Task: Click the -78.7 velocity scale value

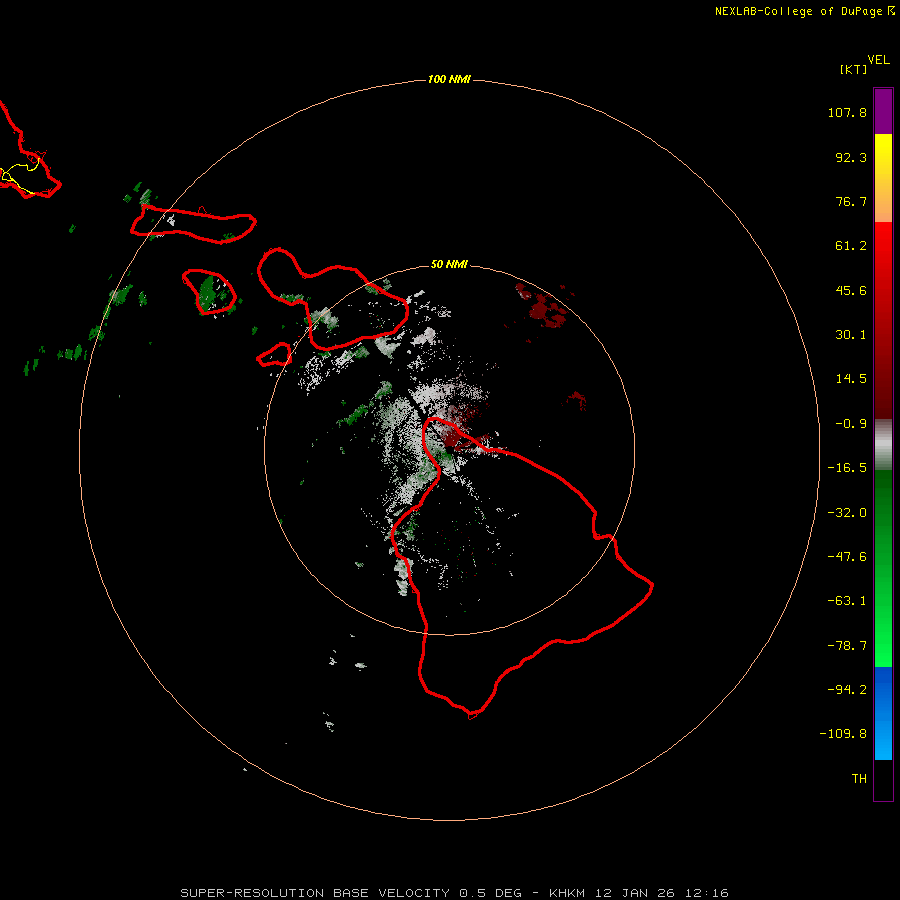Action: (847, 646)
